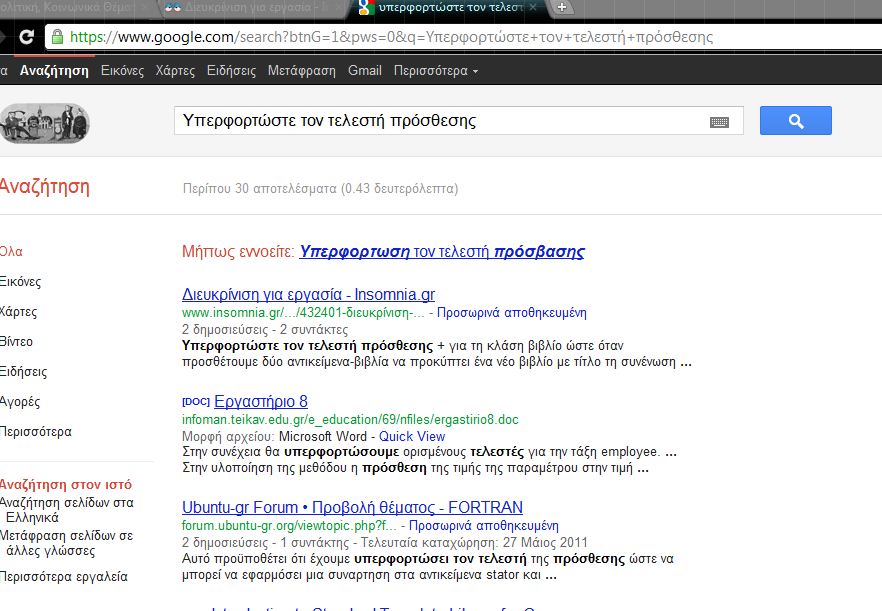Click the Quick View link
The image size is (882, 611).
(x=412, y=436)
